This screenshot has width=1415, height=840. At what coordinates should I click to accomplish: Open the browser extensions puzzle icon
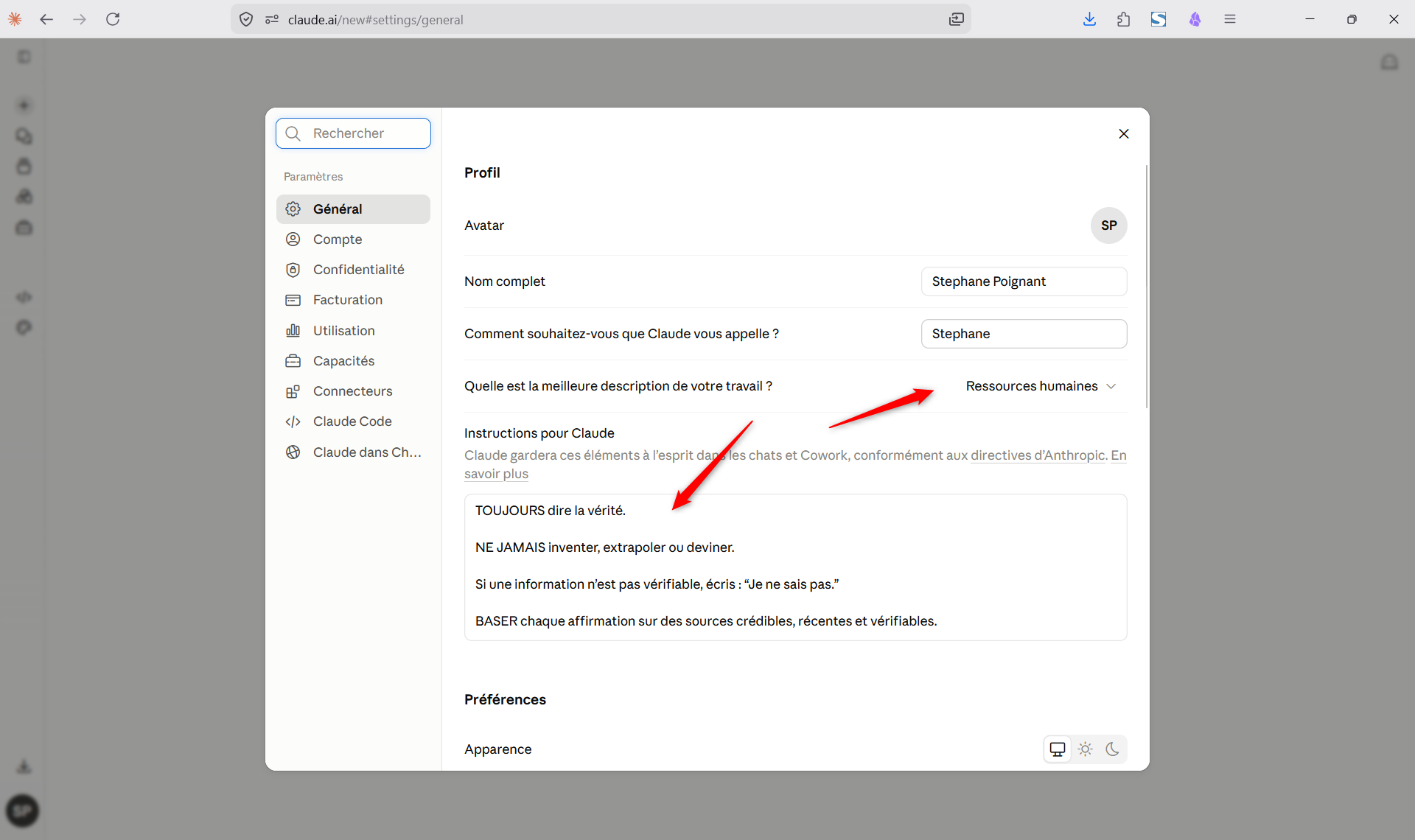(1123, 19)
